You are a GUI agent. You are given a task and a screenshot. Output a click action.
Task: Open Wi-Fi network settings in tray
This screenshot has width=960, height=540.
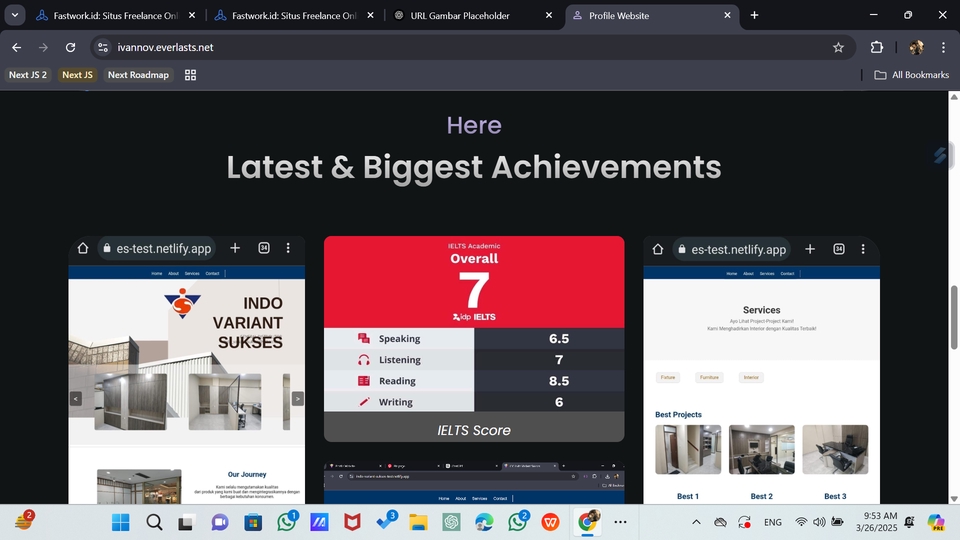pos(801,522)
